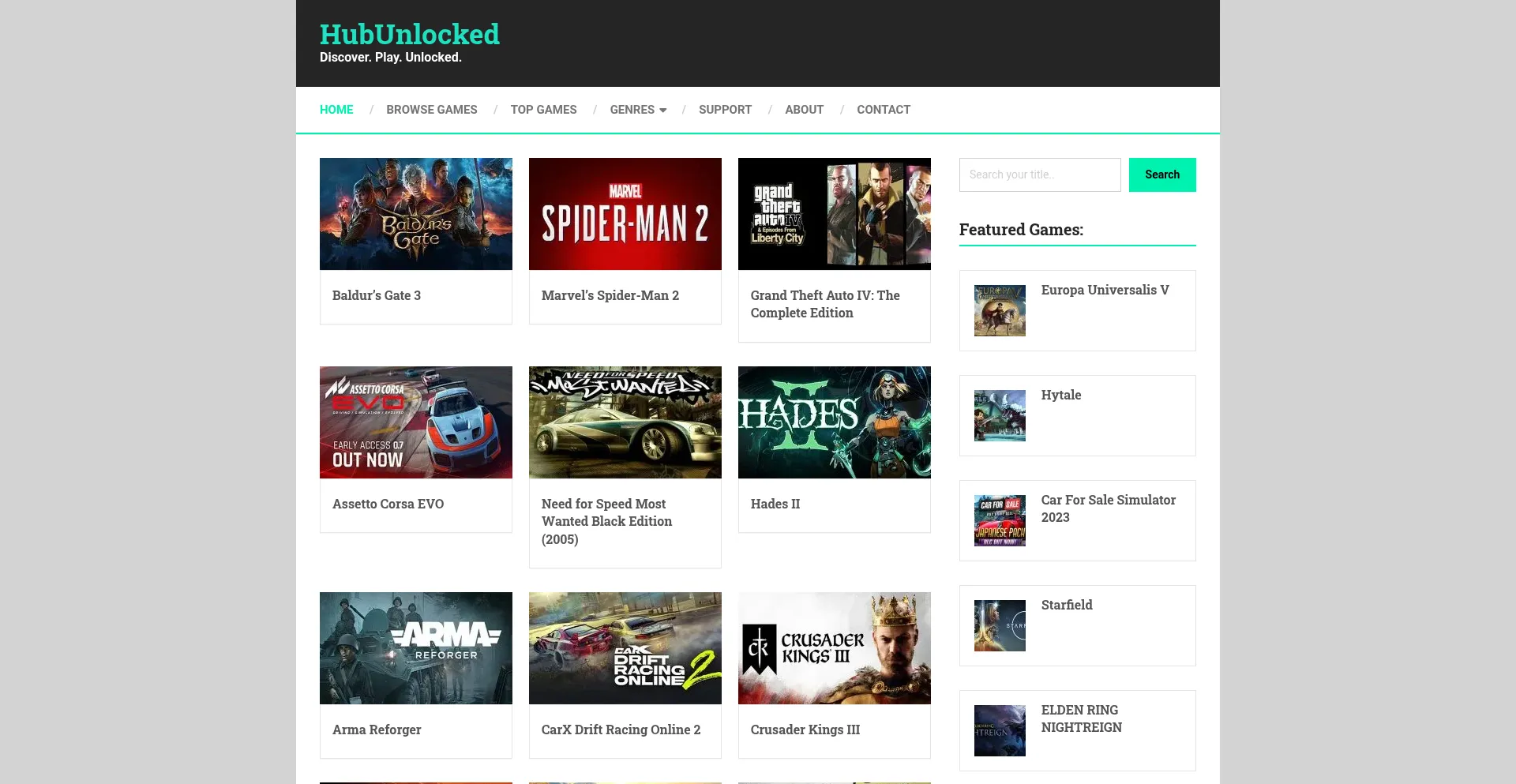Click the ELDEN RING NIGHTREIGN title
This screenshot has width=1516, height=784.
tap(1082, 718)
